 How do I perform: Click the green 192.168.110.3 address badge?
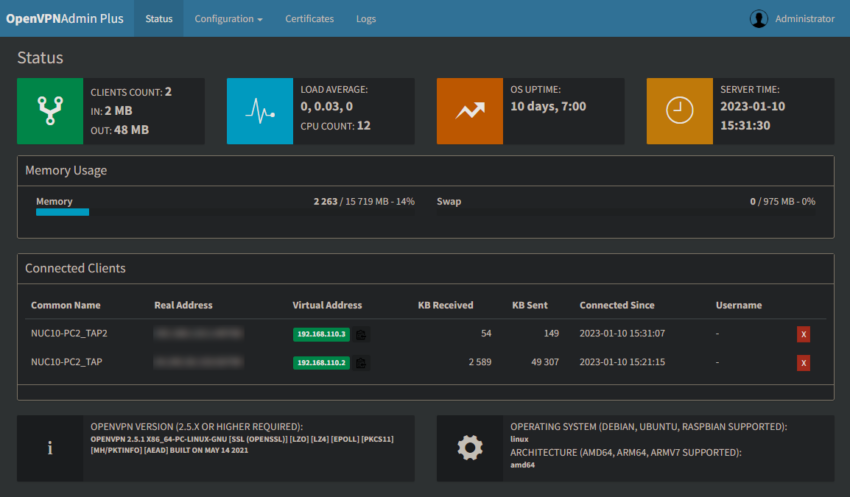(x=321, y=334)
